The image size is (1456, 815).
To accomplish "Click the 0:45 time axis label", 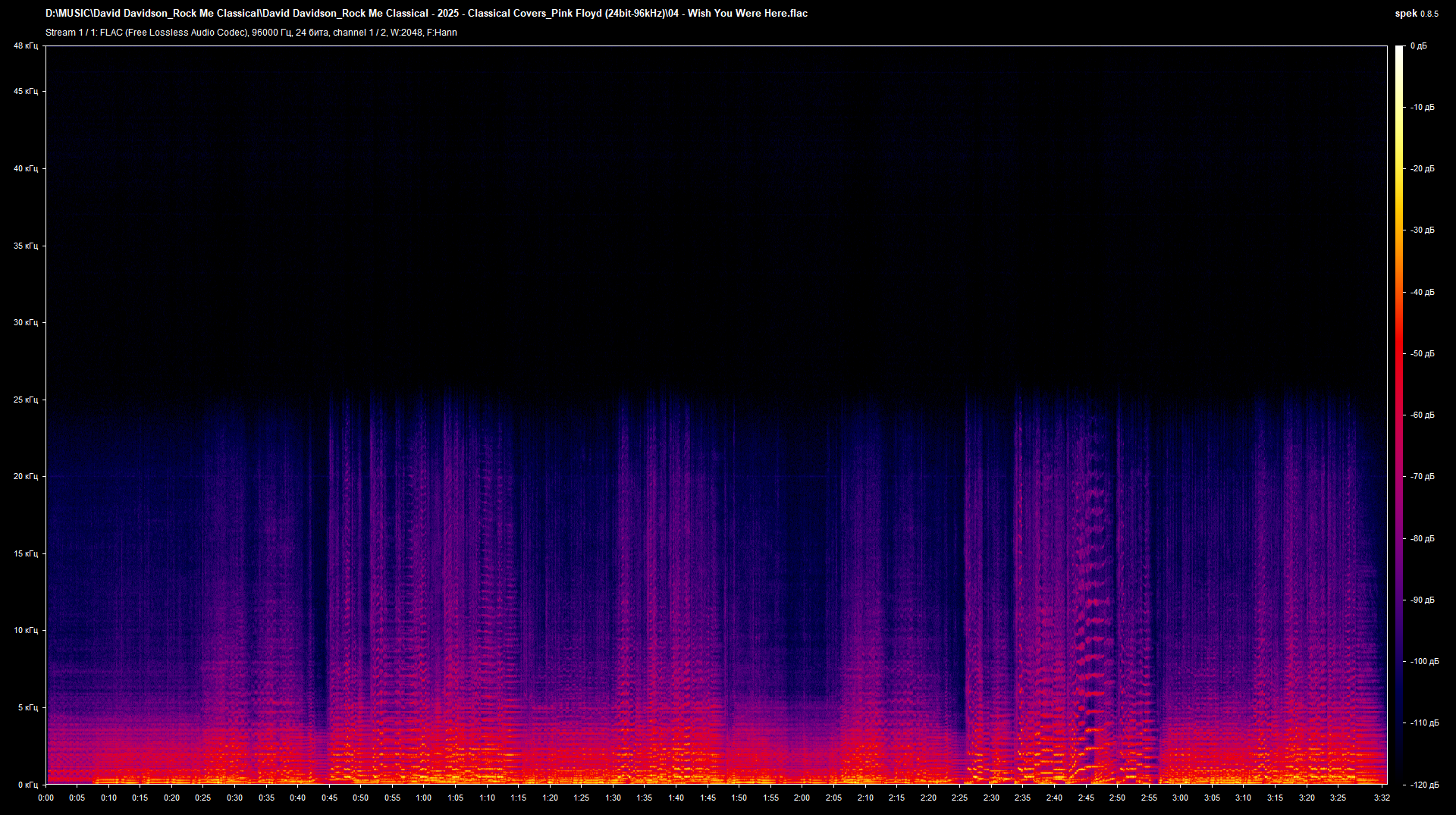I will click(330, 798).
